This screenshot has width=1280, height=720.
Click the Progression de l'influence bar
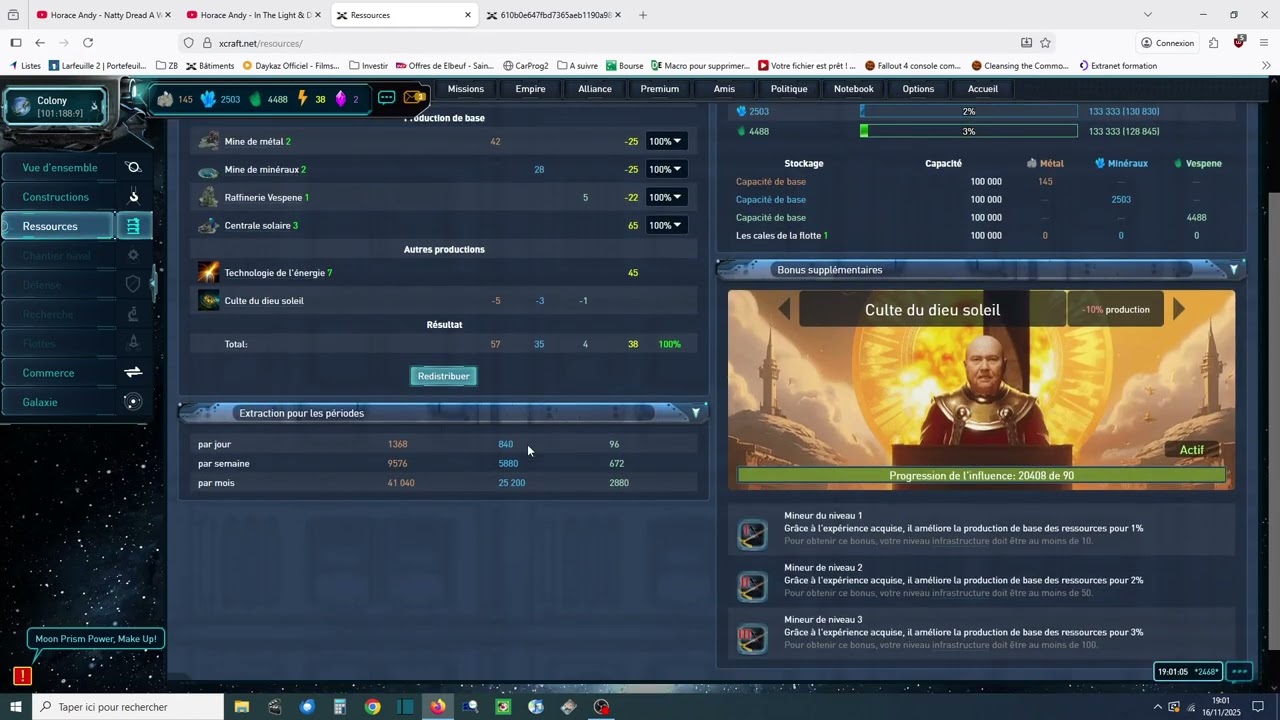981,476
